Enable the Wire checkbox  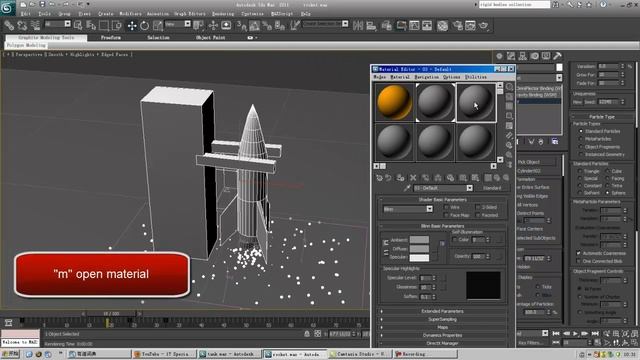(x=446, y=207)
